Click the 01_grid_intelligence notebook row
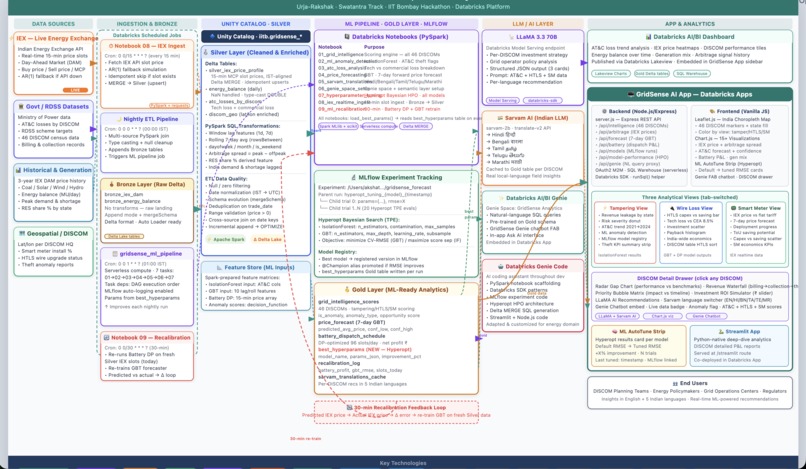Viewport: 806px width, 469px height. (x=379, y=55)
